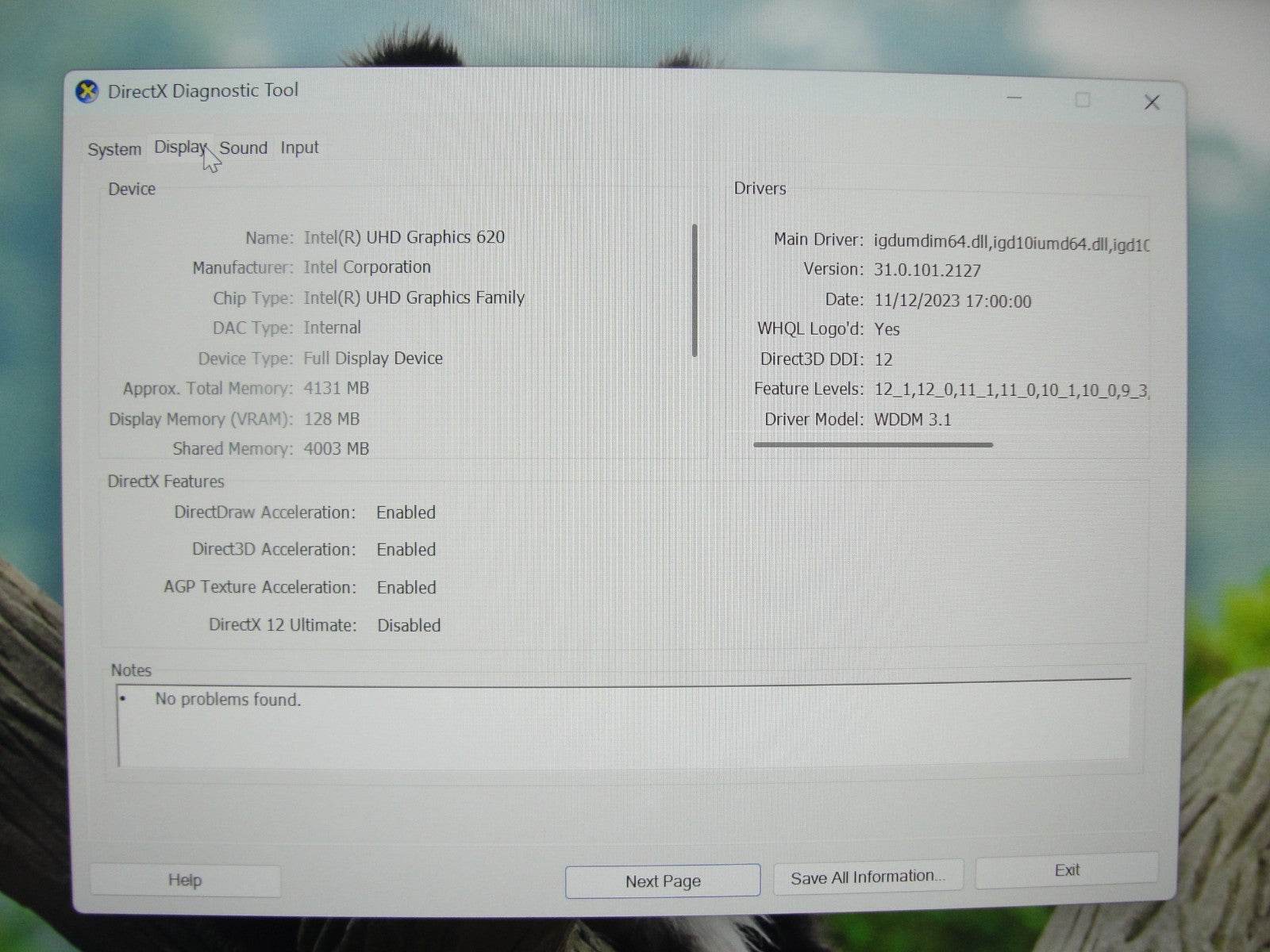Click the driver version 31.0.101.2127 text
This screenshot has width=1270, height=952.
[x=928, y=270]
